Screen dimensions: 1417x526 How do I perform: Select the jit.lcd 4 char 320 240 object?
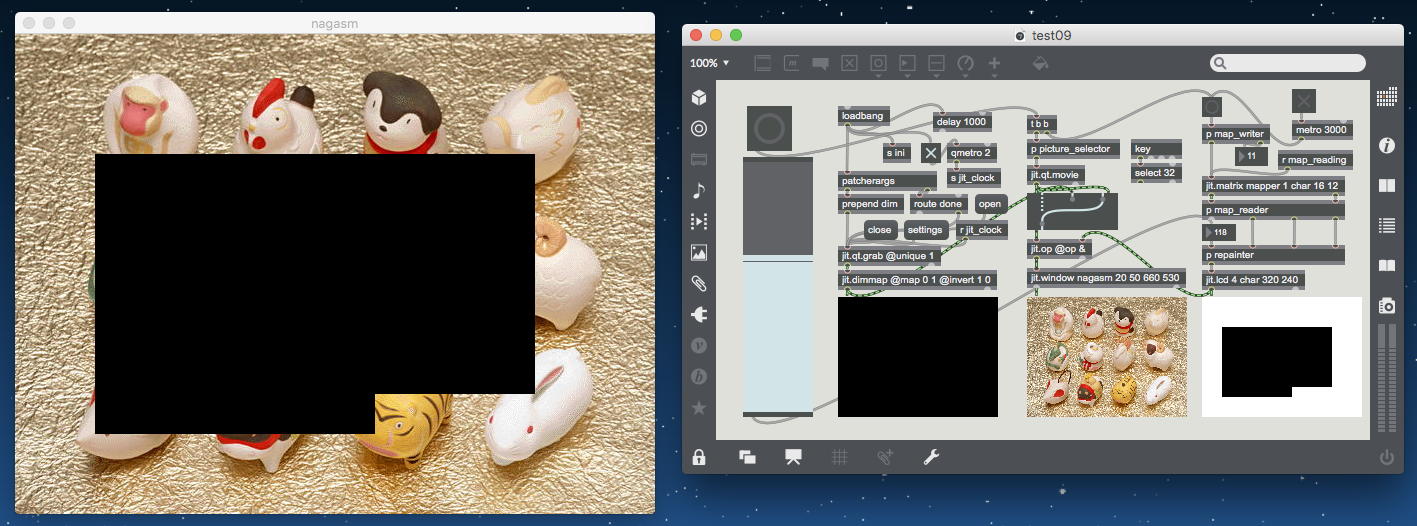pos(1253,280)
